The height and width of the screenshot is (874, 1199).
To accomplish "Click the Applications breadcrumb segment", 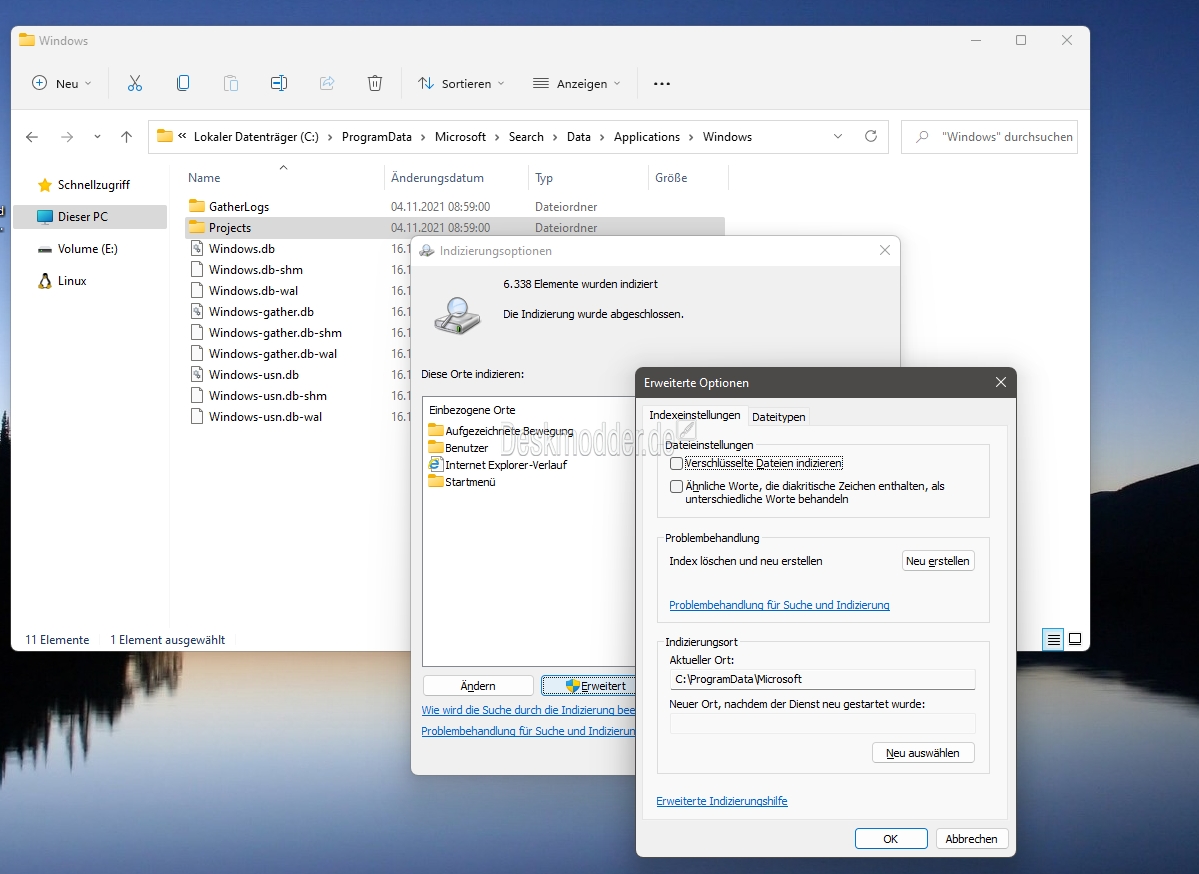I will [647, 137].
